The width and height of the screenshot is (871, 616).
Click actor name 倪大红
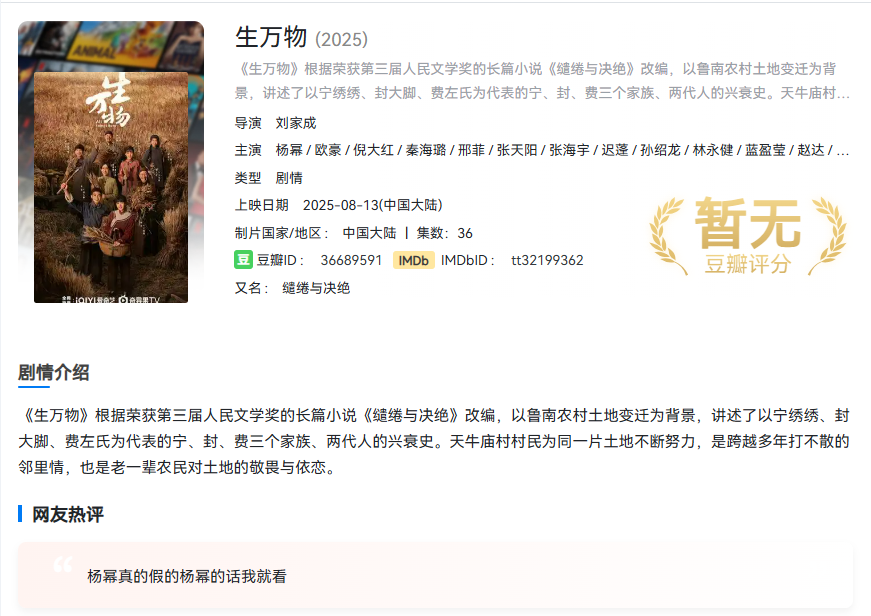point(373,151)
